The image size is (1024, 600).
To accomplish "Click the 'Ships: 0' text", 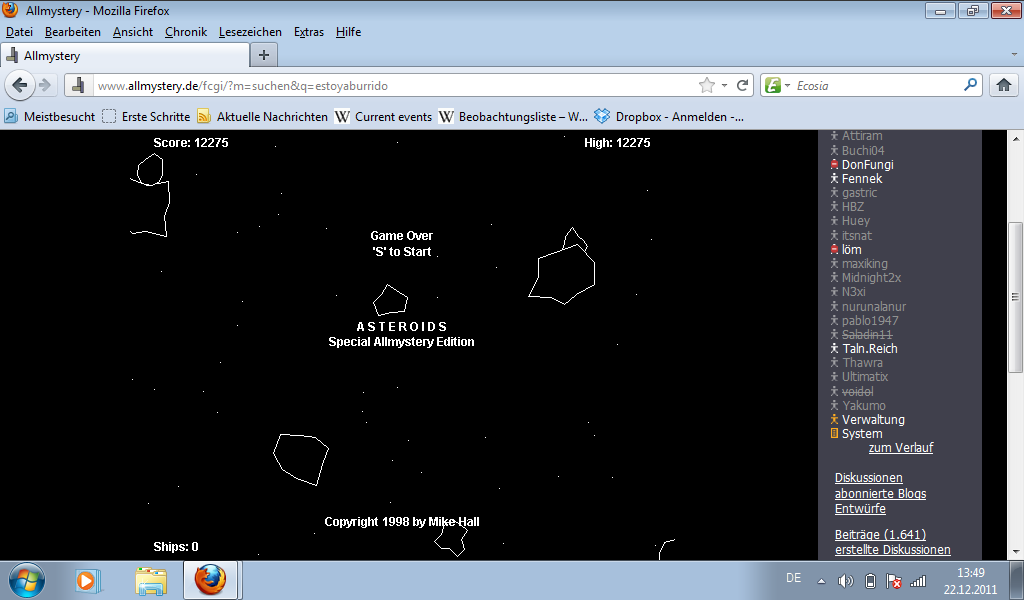I will coord(176,546).
